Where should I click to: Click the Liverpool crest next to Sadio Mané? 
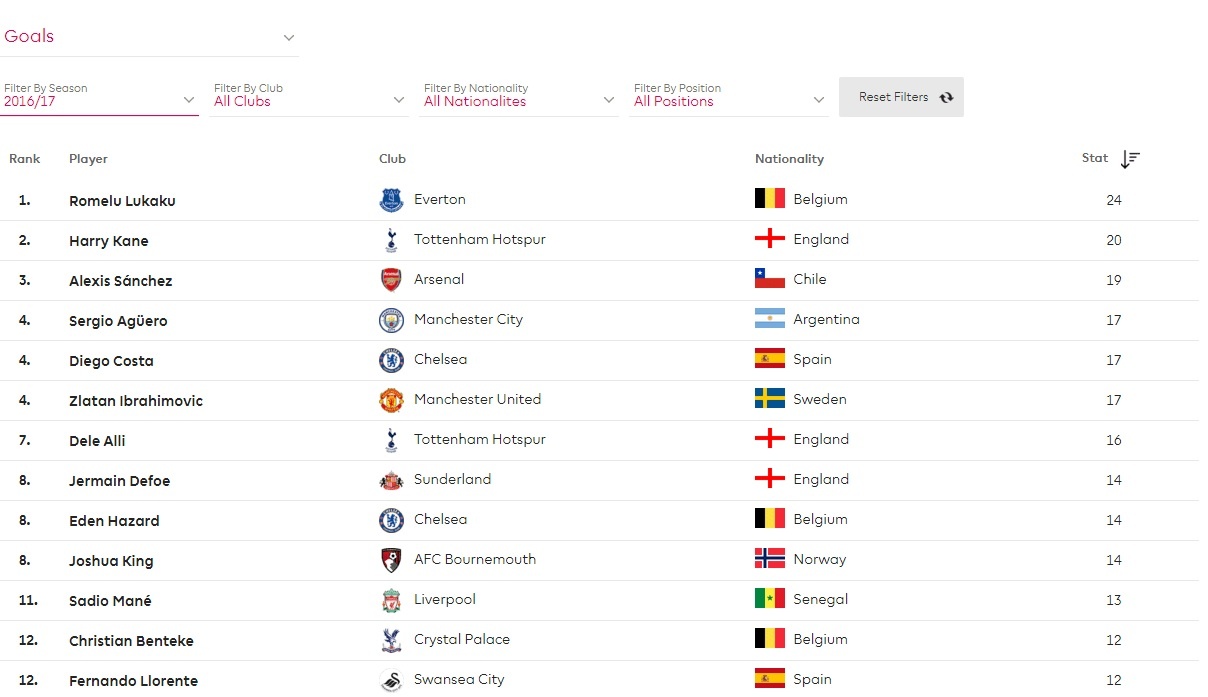tap(390, 598)
